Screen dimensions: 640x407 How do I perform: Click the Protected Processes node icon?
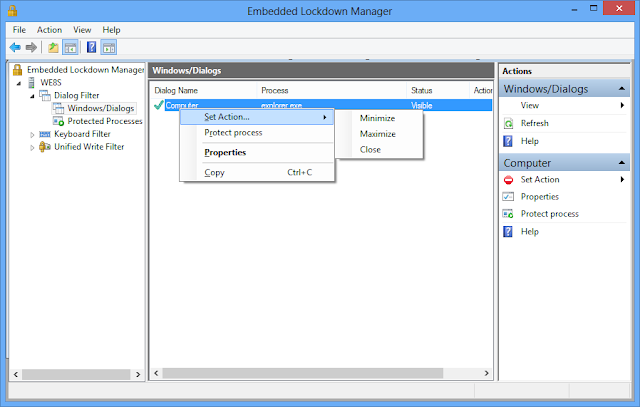pyautogui.click(x=58, y=121)
